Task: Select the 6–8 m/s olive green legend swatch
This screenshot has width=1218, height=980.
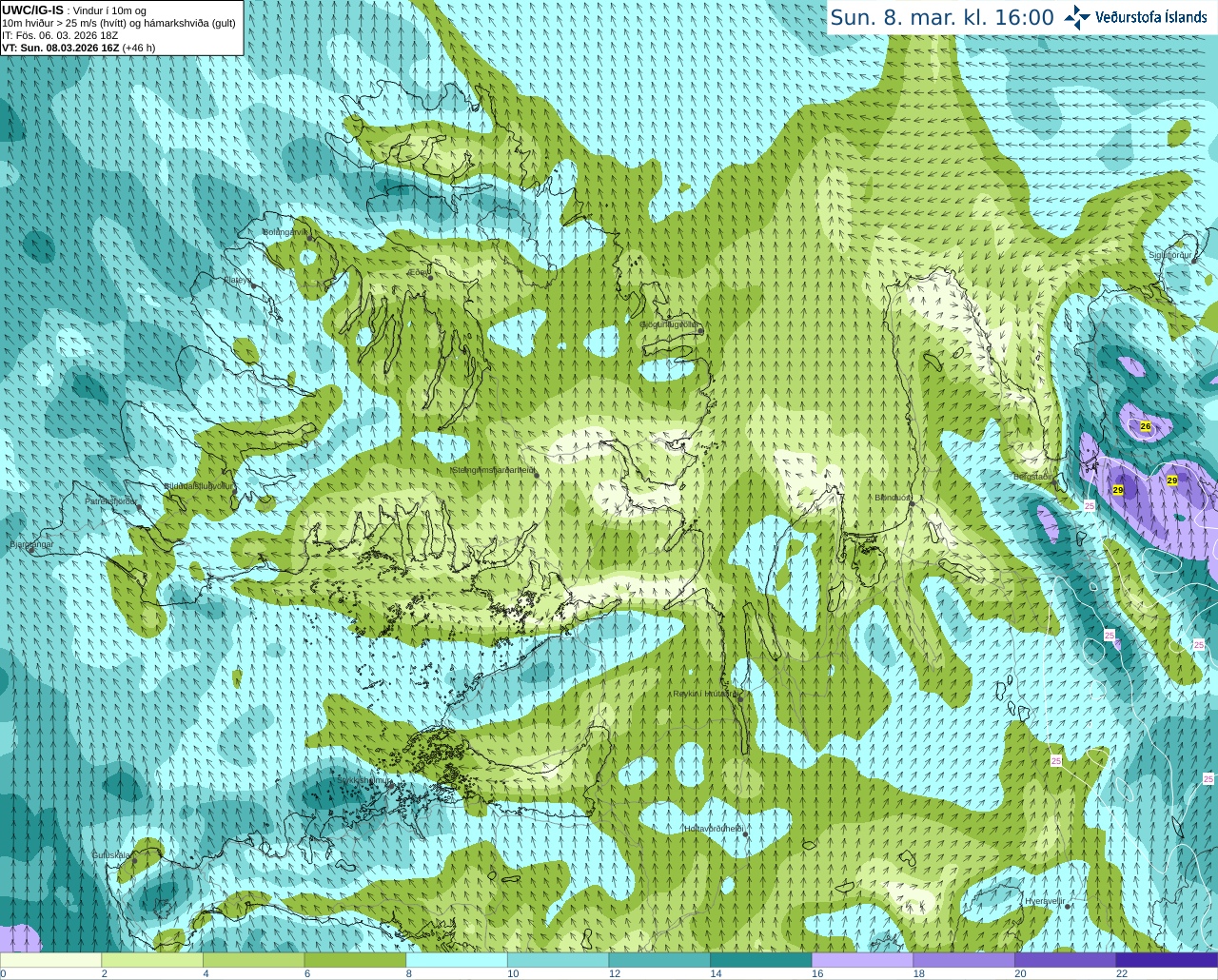Action: point(355,960)
